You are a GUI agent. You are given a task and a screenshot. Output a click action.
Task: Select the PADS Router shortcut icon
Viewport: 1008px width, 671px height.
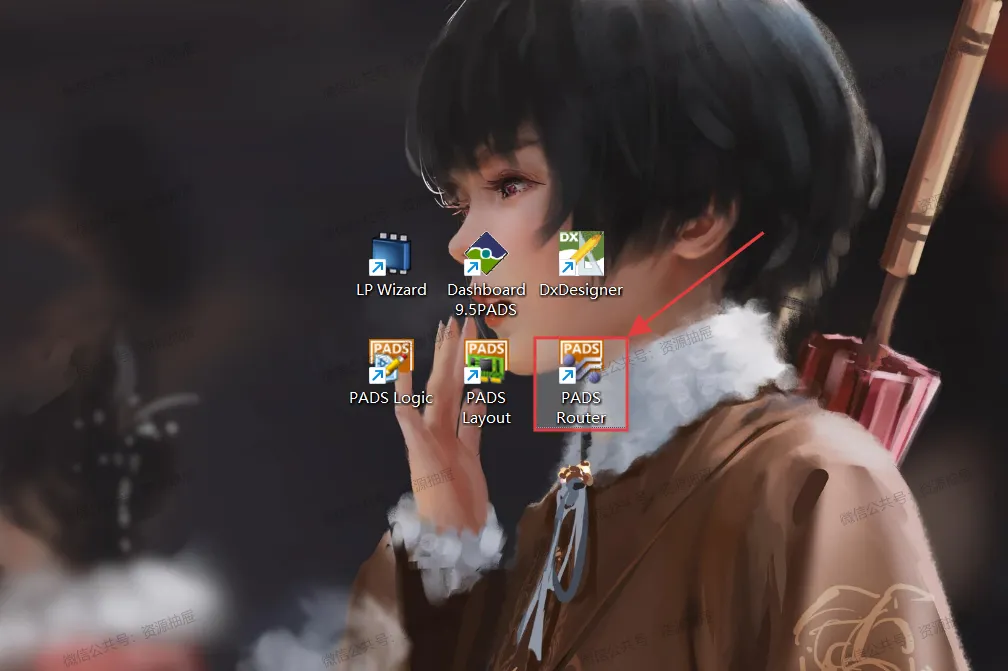tap(581, 362)
